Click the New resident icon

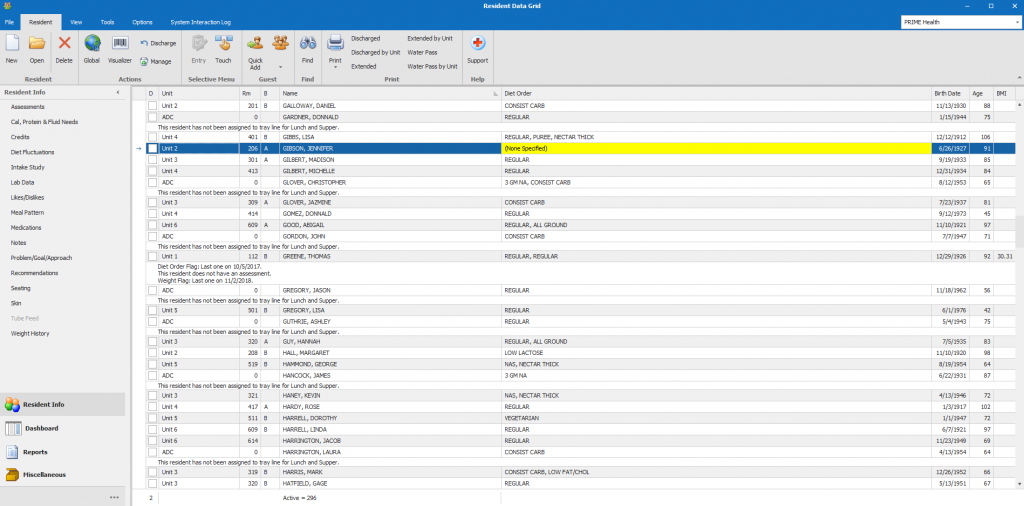click(12, 46)
